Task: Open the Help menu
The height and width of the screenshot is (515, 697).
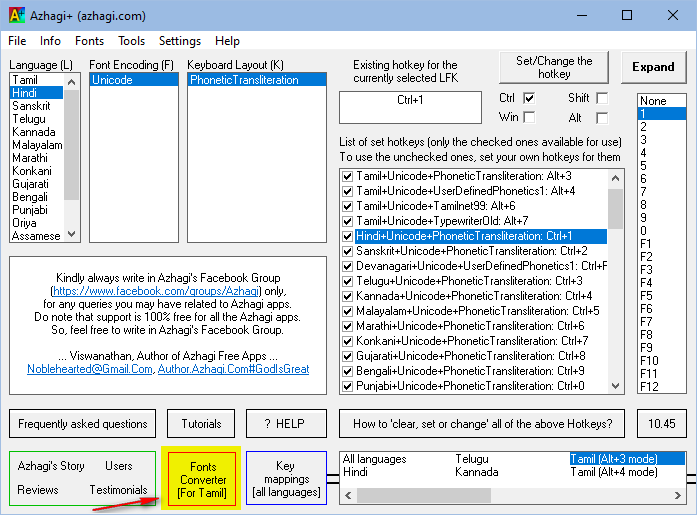Action: (227, 41)
